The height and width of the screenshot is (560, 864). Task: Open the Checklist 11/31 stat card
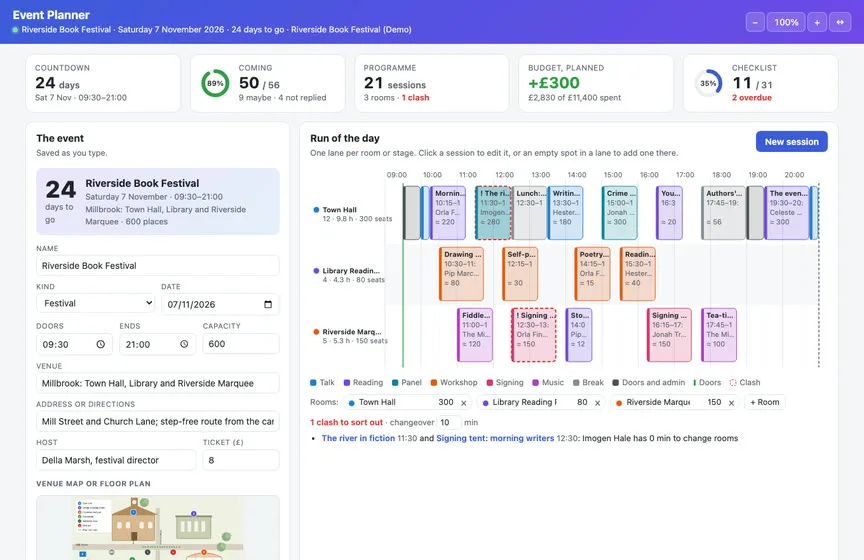pos(761,83)
